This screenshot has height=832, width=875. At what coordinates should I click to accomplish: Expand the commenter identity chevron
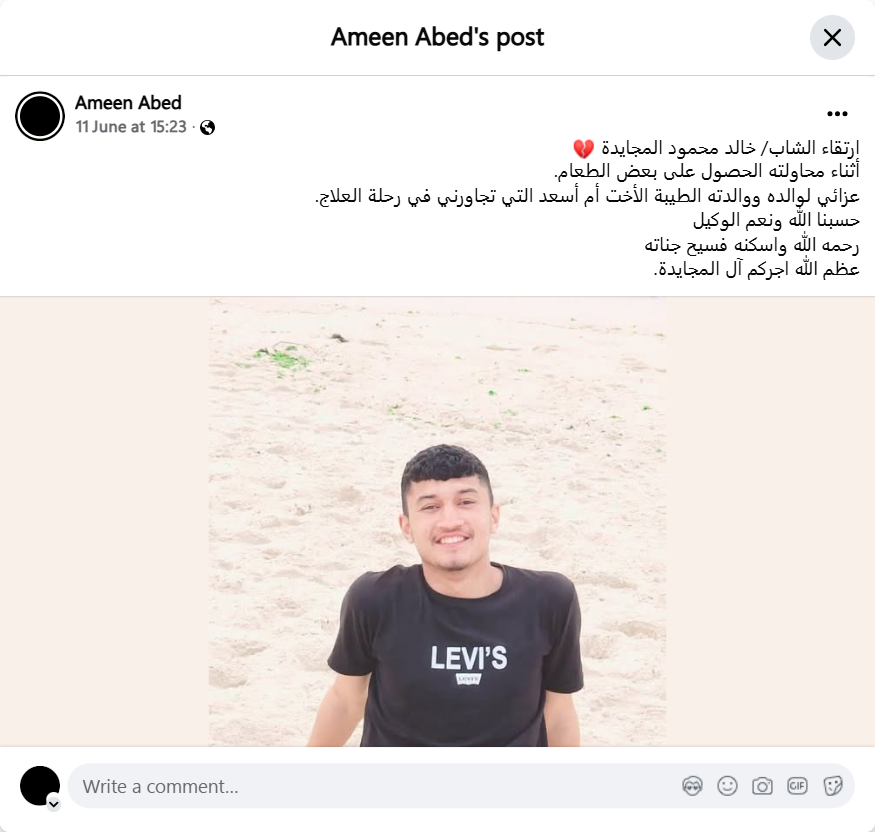[54, 804]
